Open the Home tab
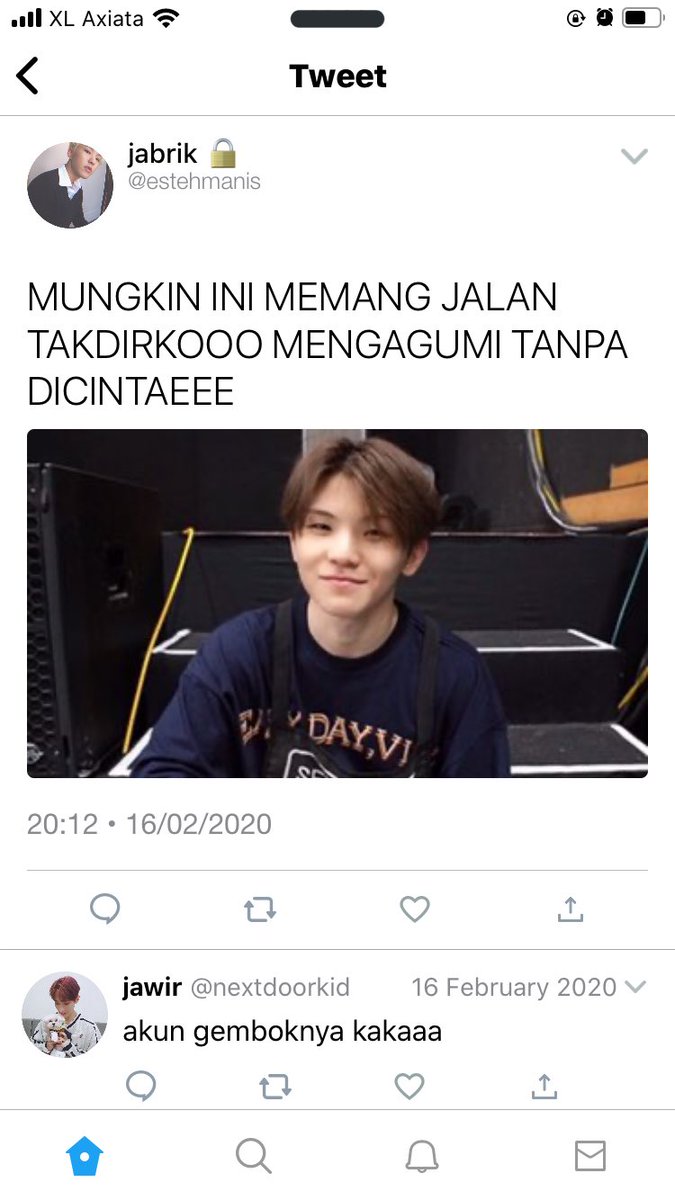 tap(85, 1156)
